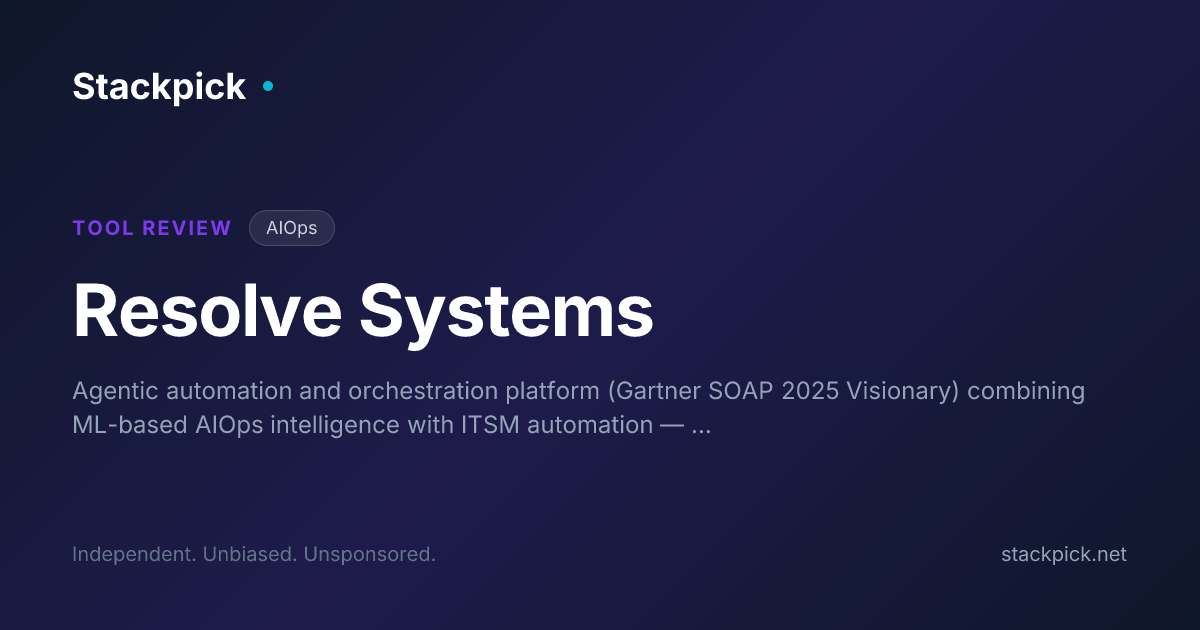
Task: Click the TOOL REVIEW label
Action: [x=152, y=228]
